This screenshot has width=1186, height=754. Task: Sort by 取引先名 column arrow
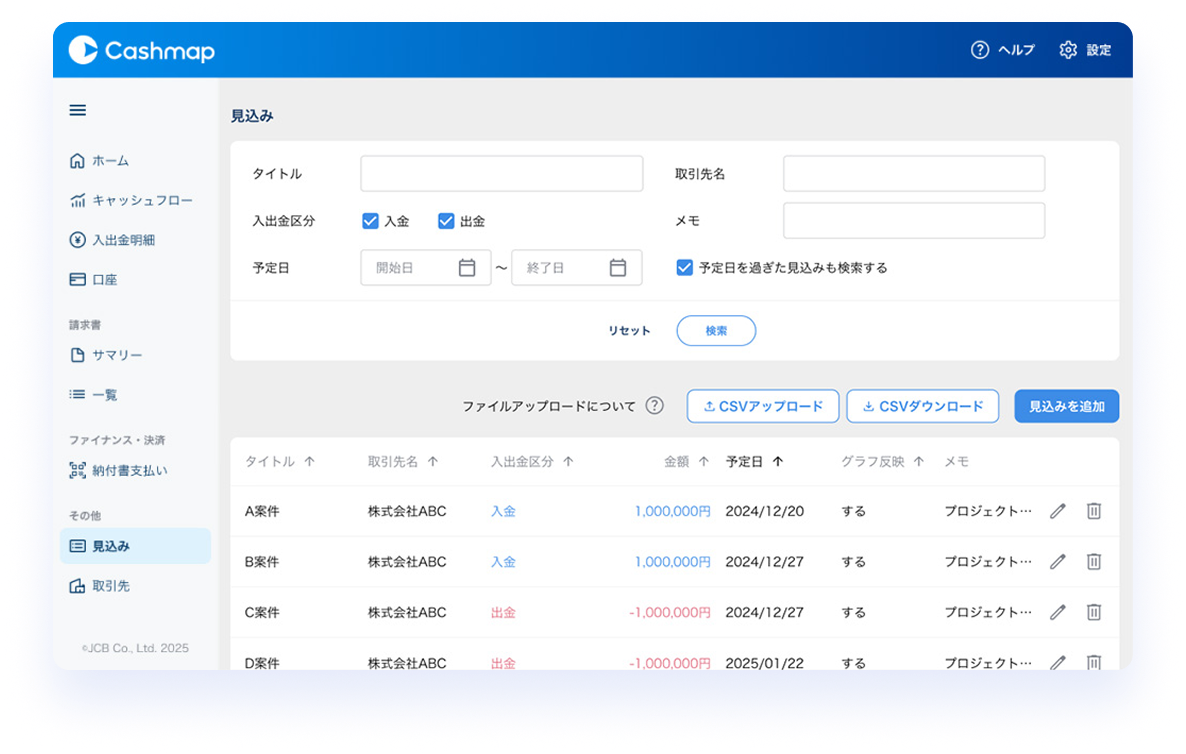coord(433,461)
